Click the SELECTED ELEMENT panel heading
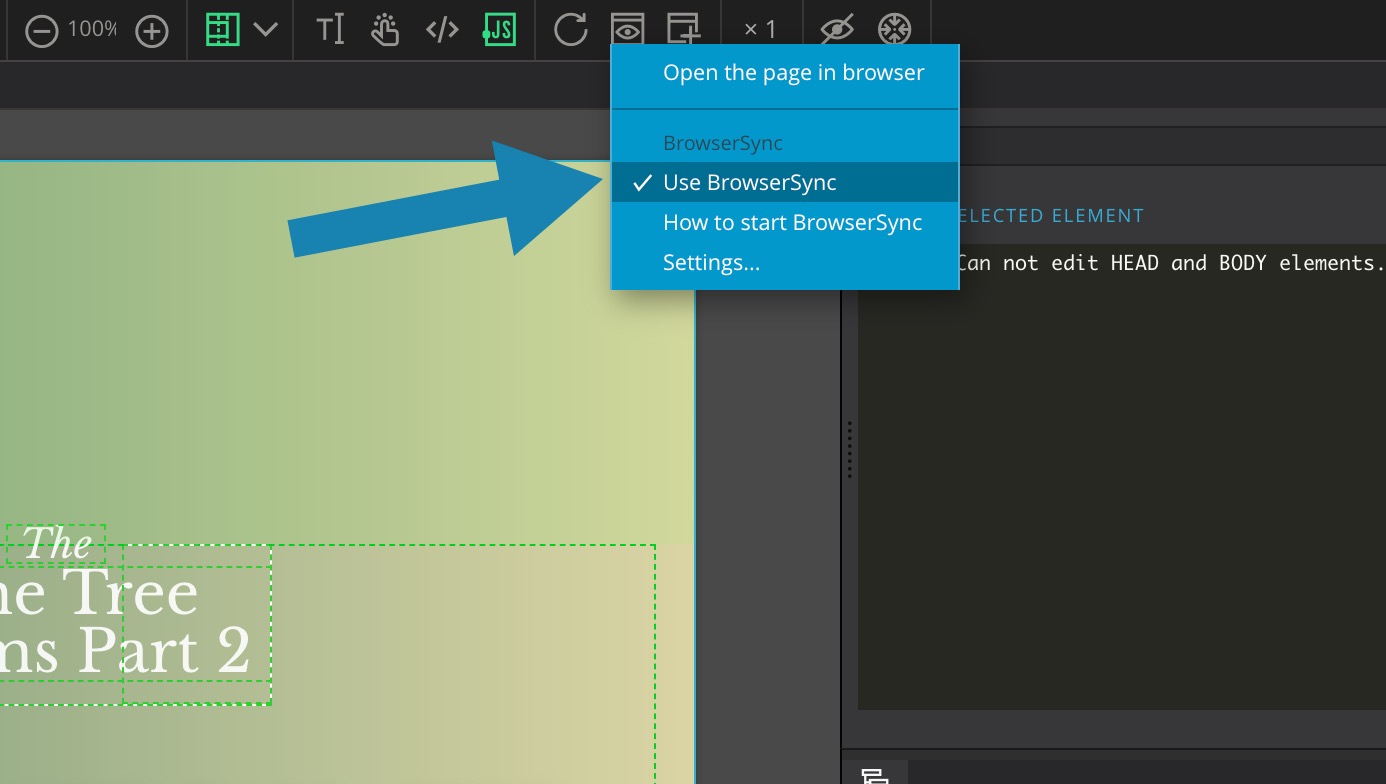Viewport: 1386px width, 784px height. [1050, 216]
